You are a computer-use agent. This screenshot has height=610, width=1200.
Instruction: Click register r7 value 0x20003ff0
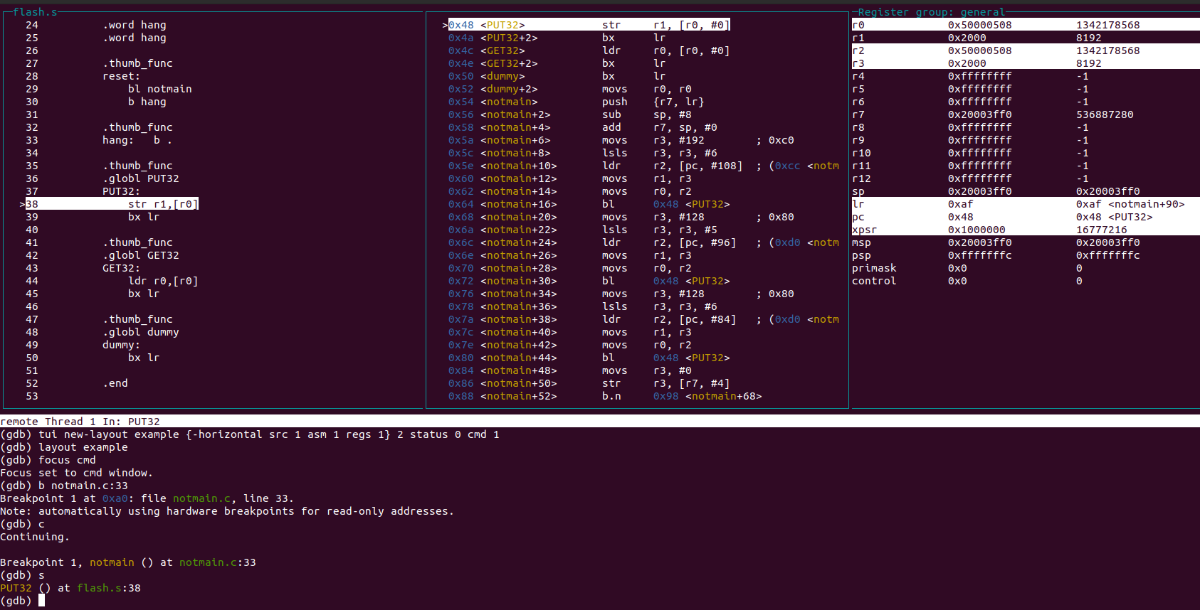[979, 114]
